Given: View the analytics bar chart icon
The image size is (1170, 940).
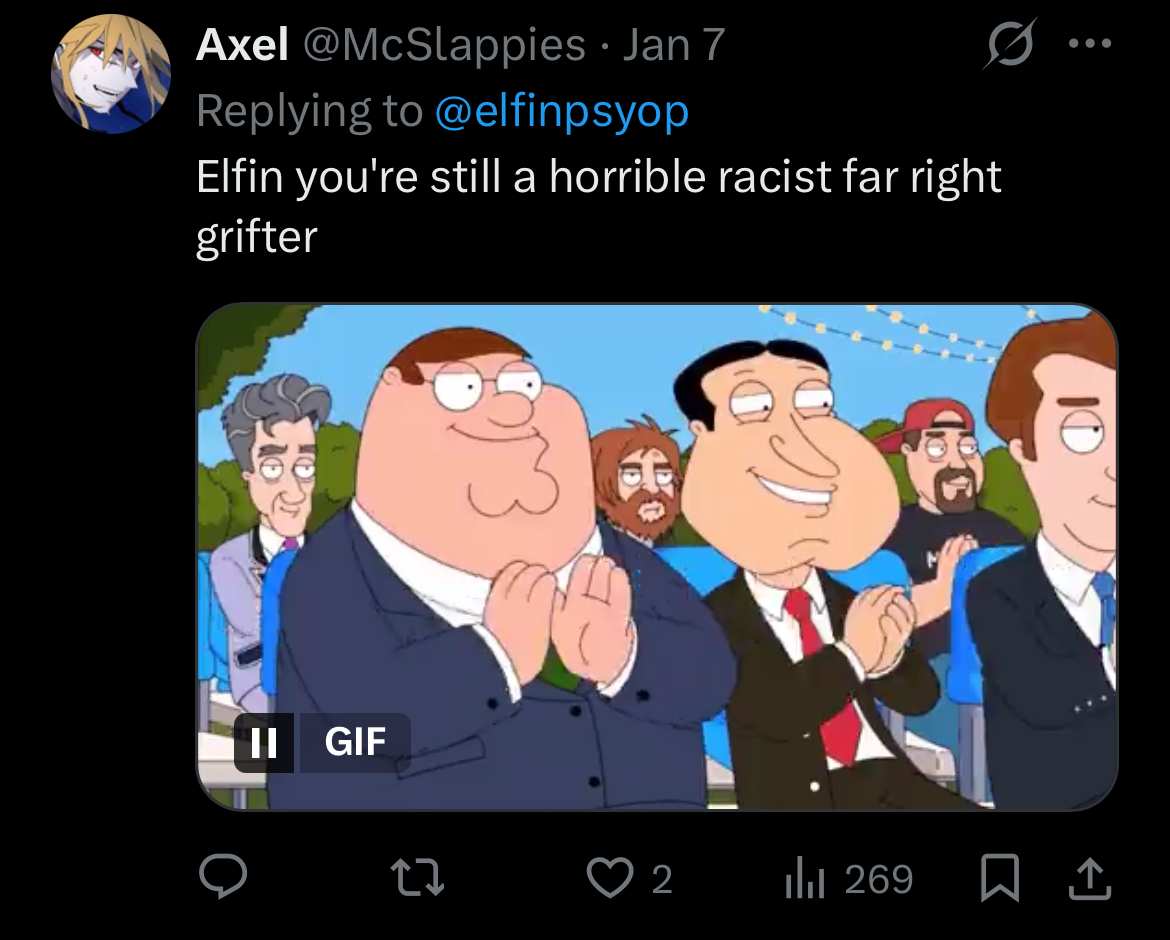Looking at the screenshot, I should coord(804,879).
